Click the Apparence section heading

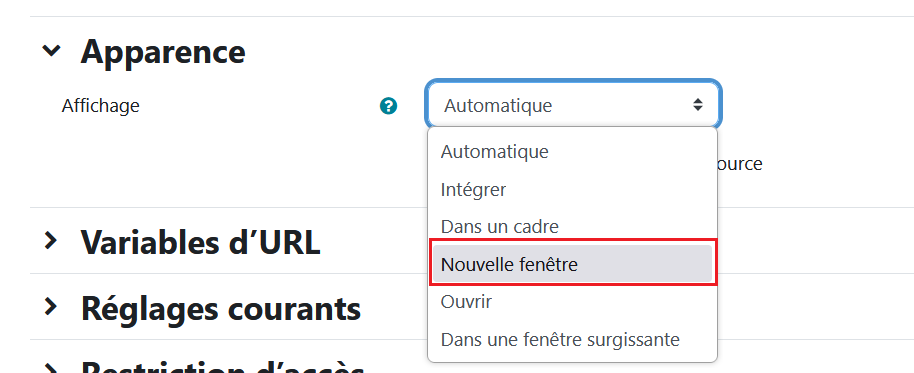pyautogui.click(x=163, y=51)
